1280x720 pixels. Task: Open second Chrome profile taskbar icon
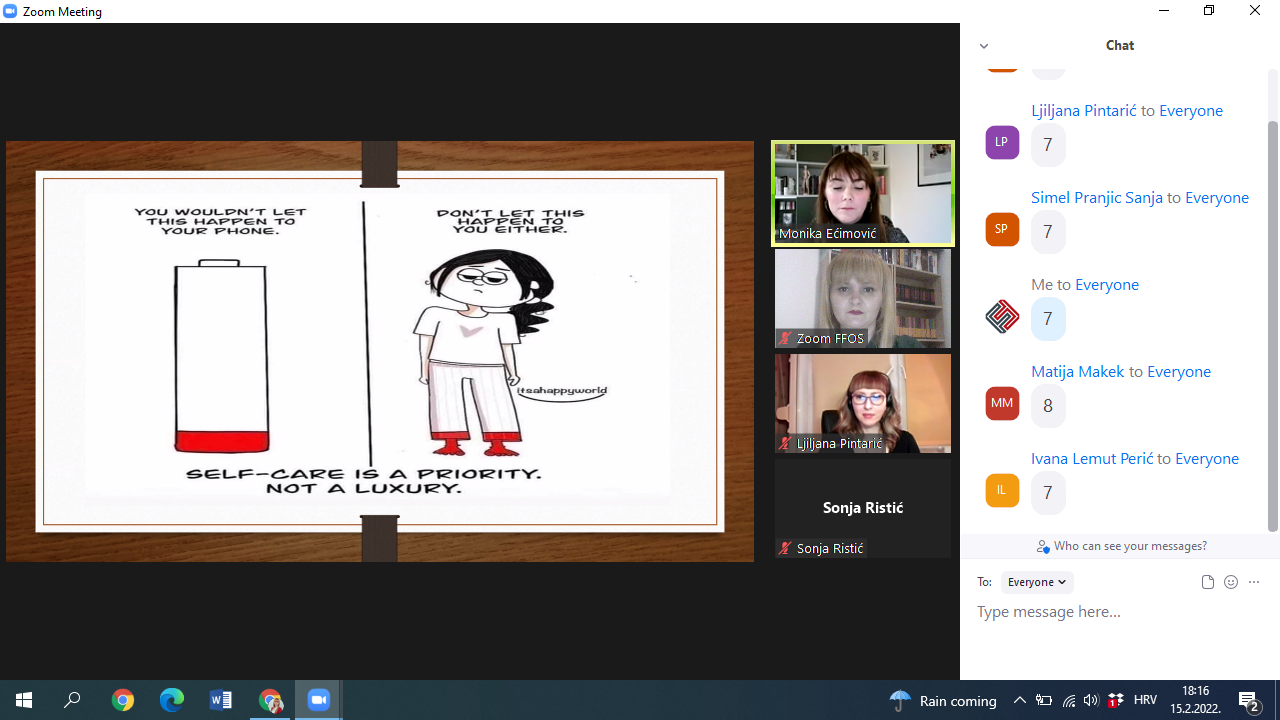point(270,700)
